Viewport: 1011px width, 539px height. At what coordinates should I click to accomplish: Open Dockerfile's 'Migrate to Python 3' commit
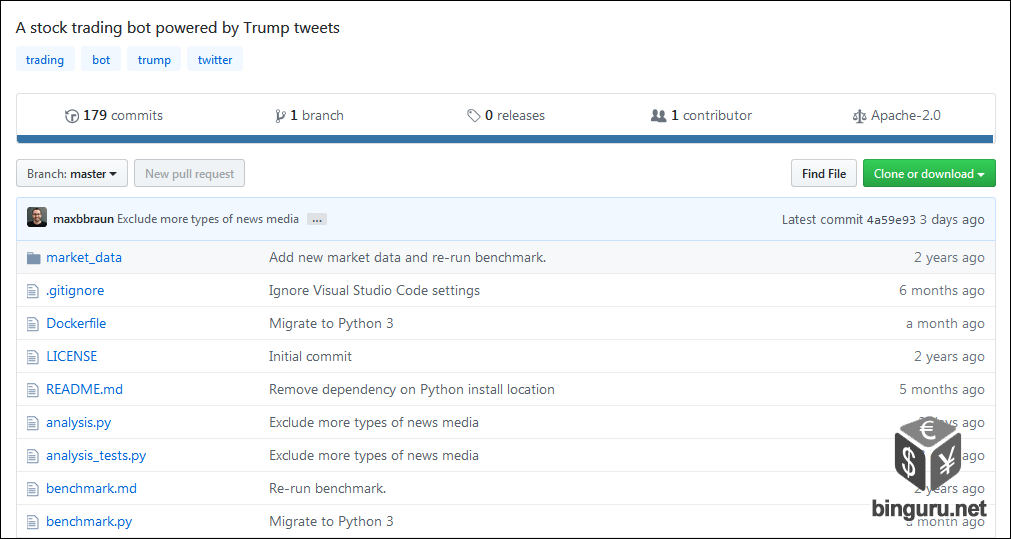pos(331,323)
